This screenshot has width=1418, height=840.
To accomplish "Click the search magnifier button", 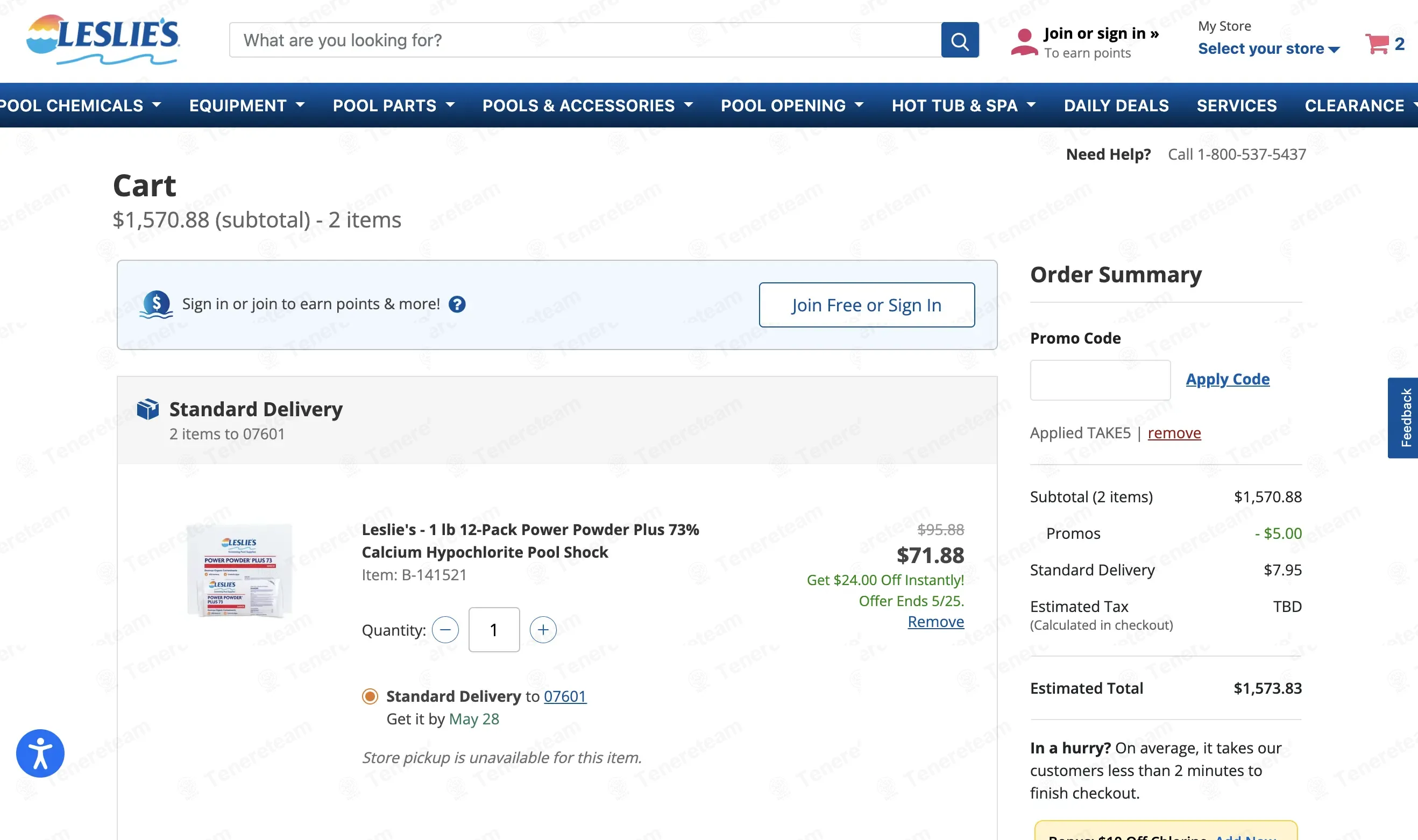I will 960,40.
